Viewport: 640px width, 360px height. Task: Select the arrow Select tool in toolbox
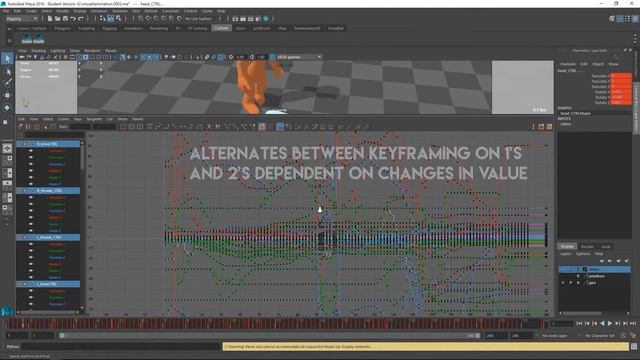coord(7,58)
